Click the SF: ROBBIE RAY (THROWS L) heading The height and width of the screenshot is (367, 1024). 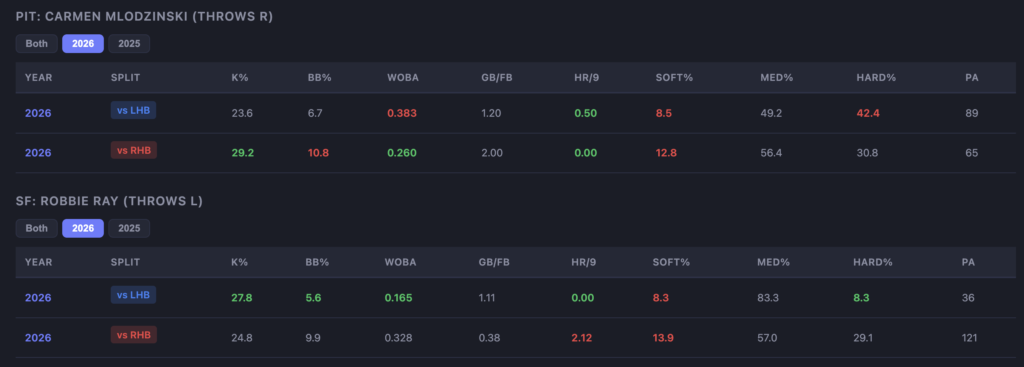tap(109, 201)
